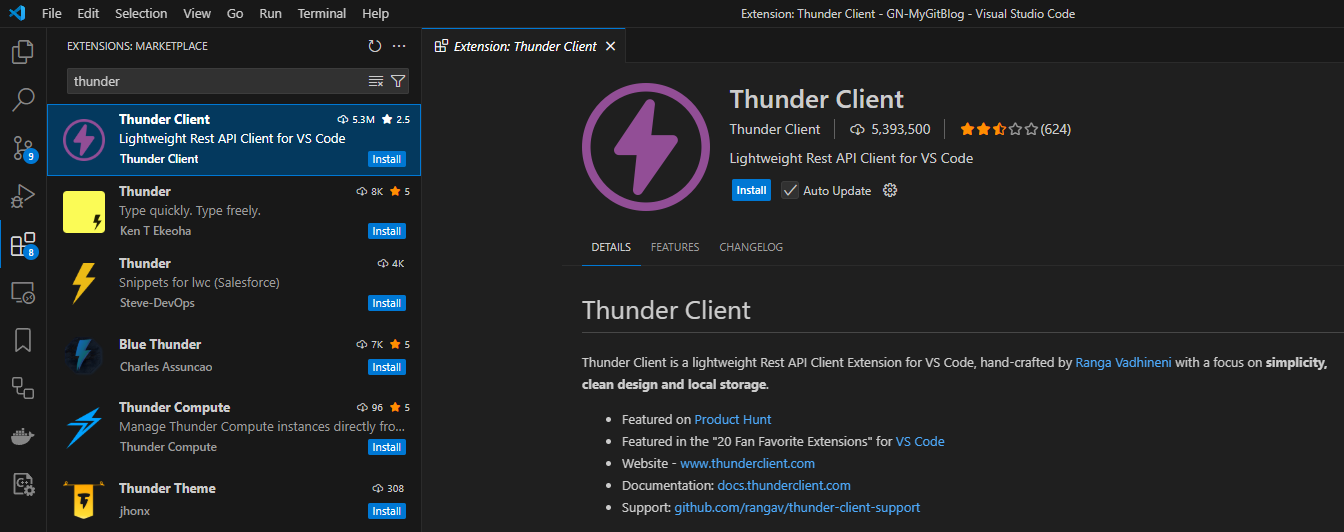Click the VS Code logo icon

coord(17,13)
